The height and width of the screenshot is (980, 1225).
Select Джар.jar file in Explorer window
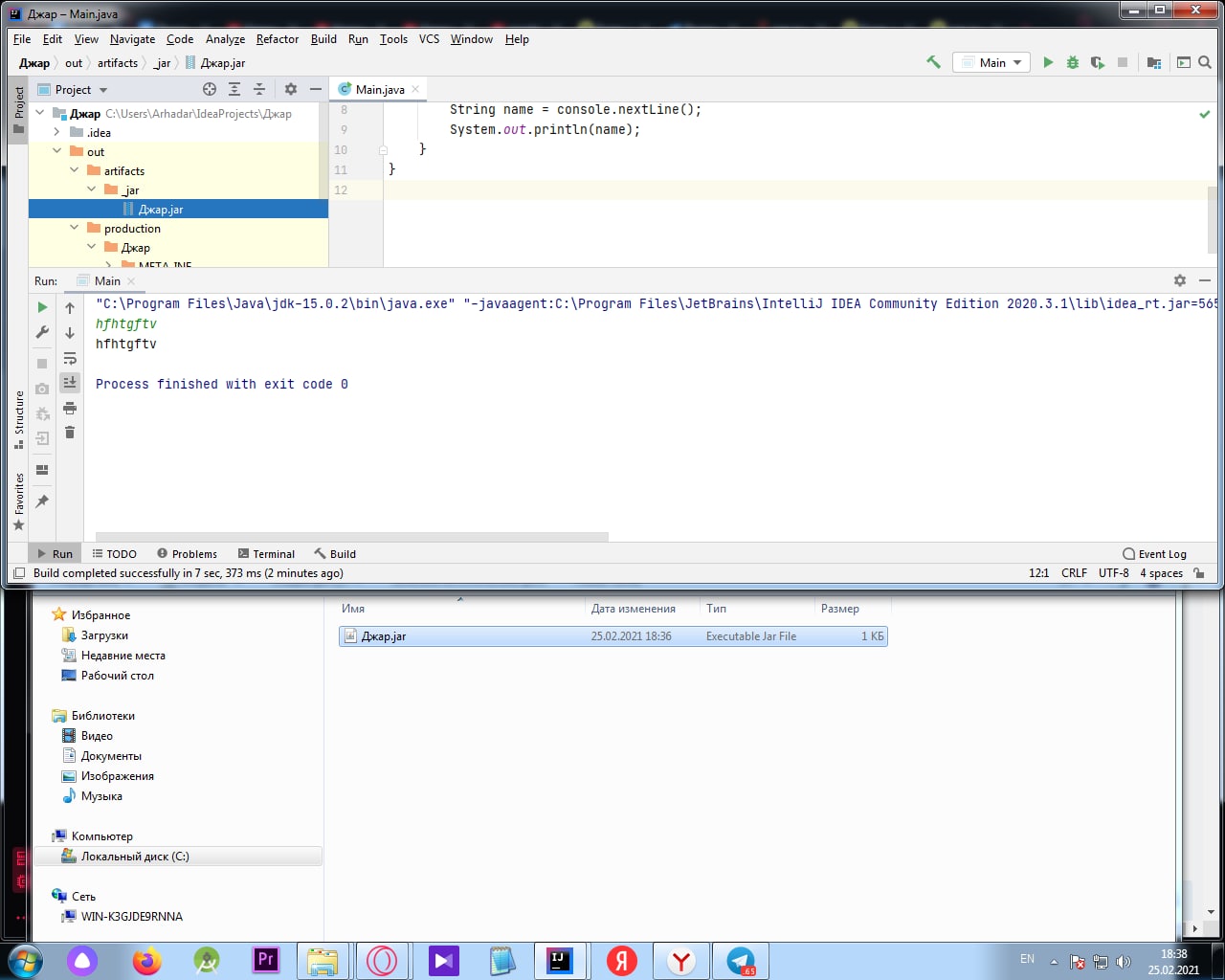pyautogui.click(x=612, y=636)
